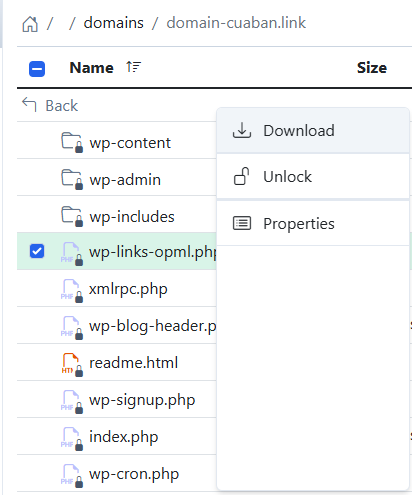
Task: Open the wp-content folder icon
Action: tap(72, 142)
